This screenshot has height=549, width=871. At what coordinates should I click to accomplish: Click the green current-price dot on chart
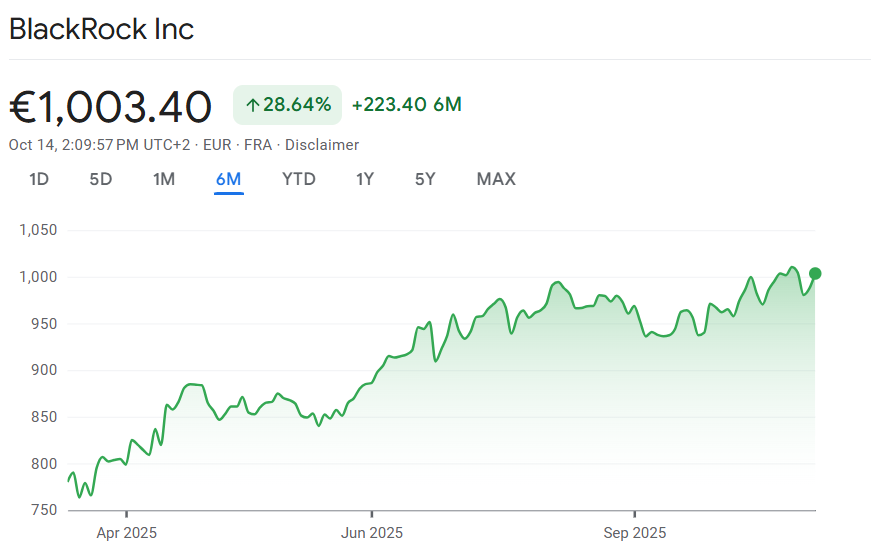pyautogui.click(x=815, y=273)
